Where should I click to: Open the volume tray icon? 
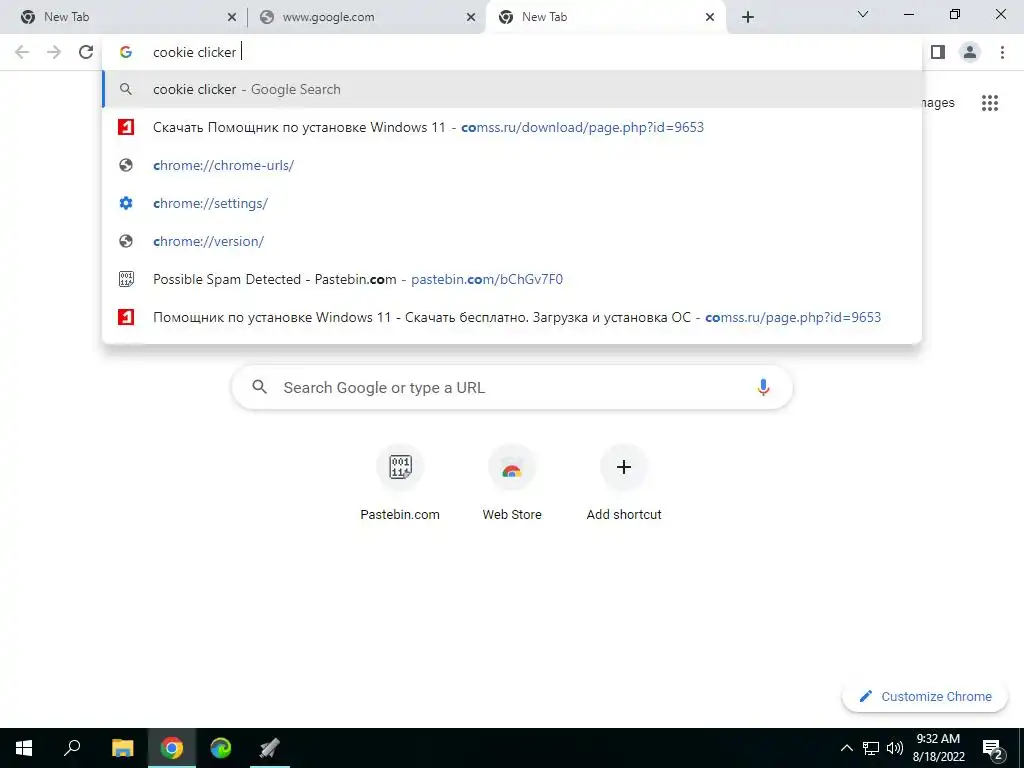(895, 748)
